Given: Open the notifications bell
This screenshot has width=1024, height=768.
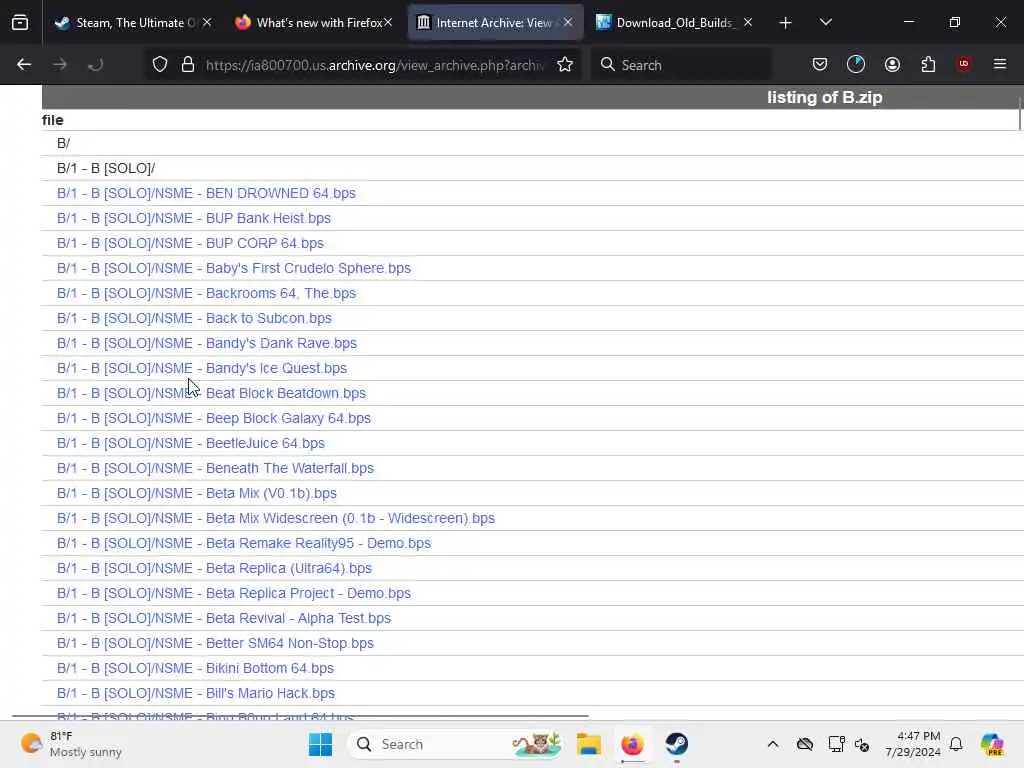Looking at the screenshot, I should (956, 744).
